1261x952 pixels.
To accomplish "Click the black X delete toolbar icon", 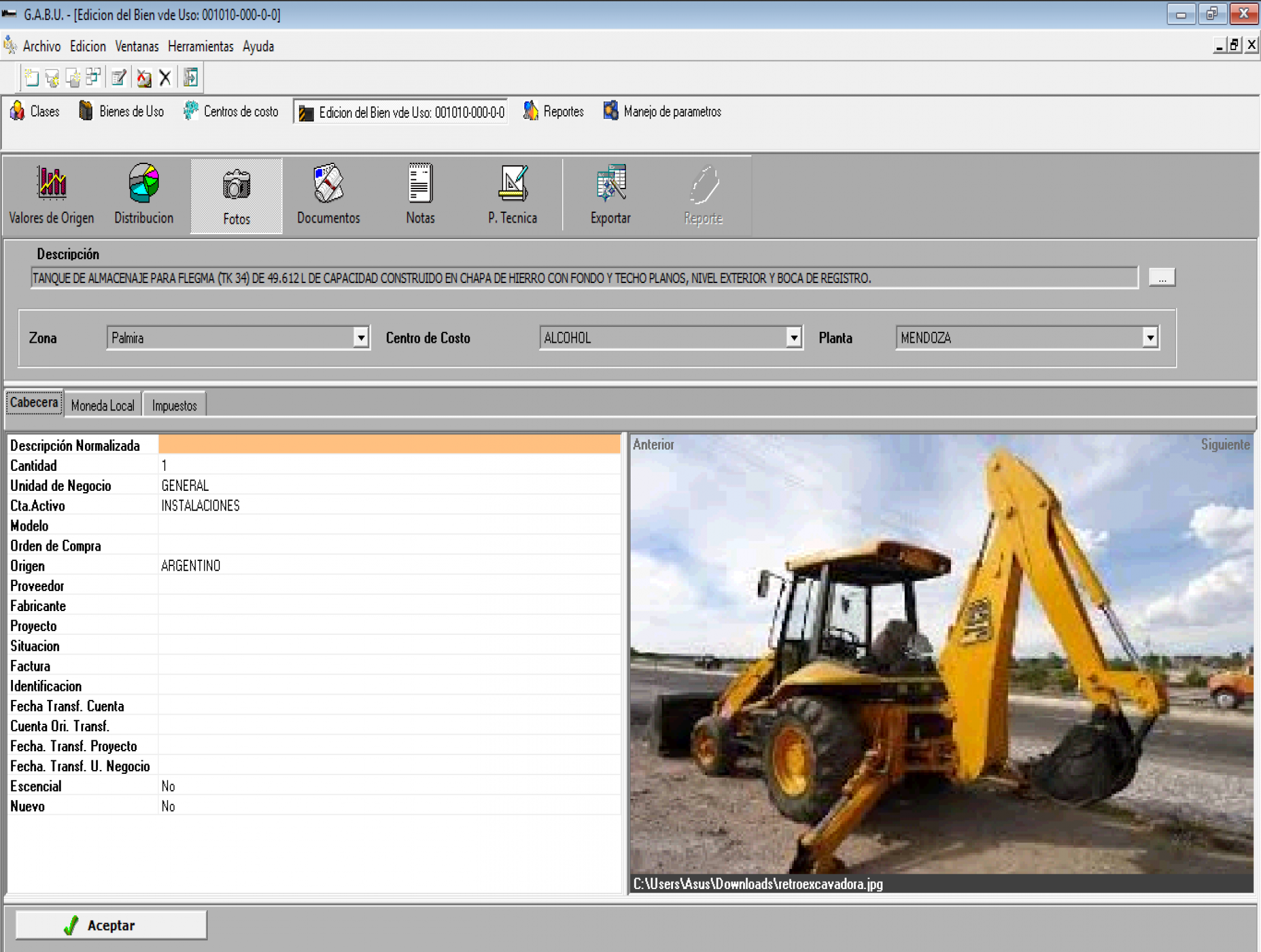I will pos(165,78).
